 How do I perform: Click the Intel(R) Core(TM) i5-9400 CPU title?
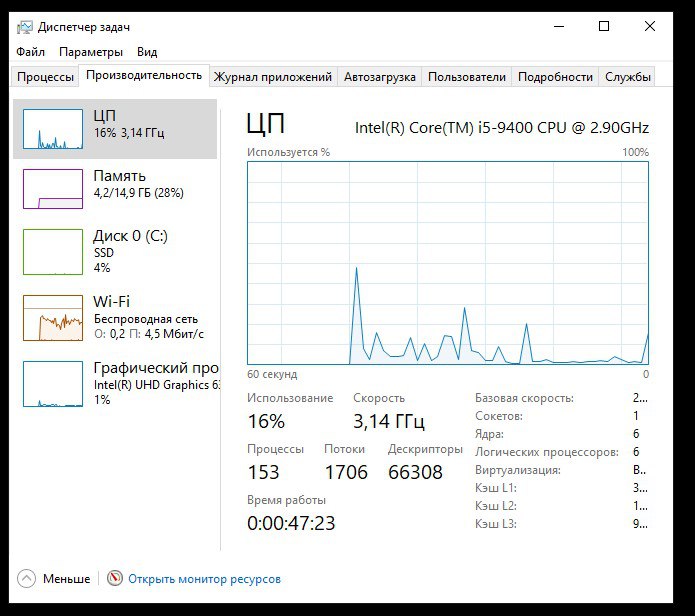click(502, 128)
